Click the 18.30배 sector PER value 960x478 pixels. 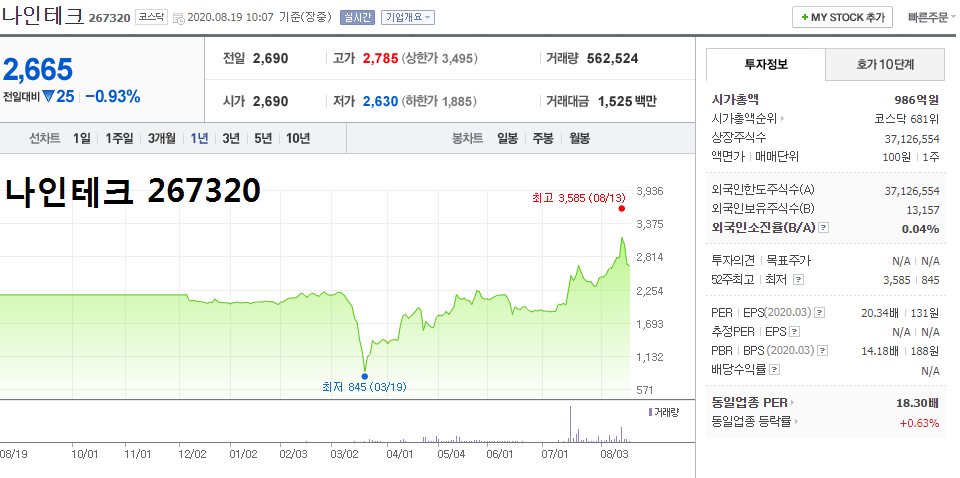pyautogui.click(x=917, y=403)
